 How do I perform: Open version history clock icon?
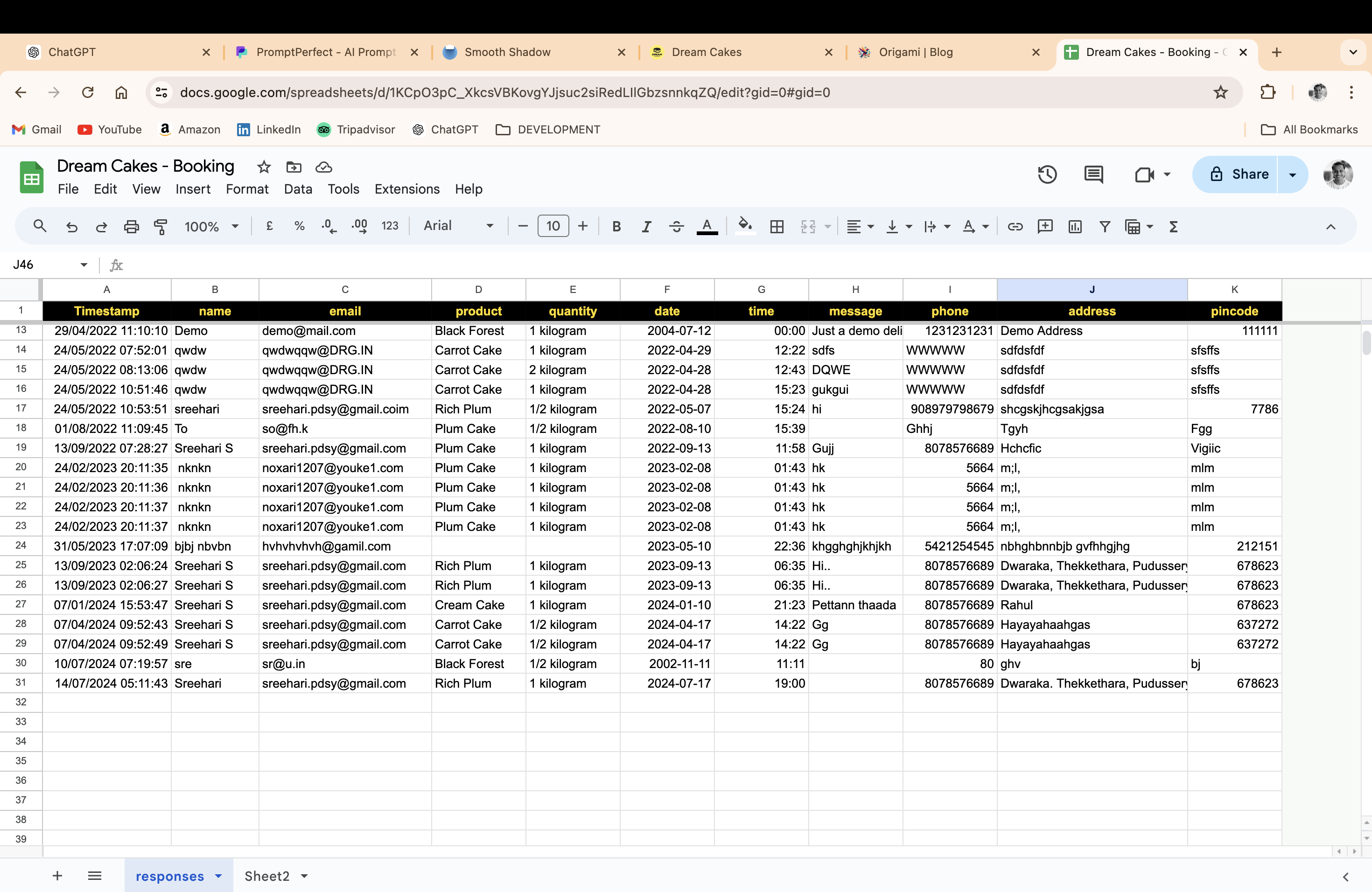coord(1047,174)
